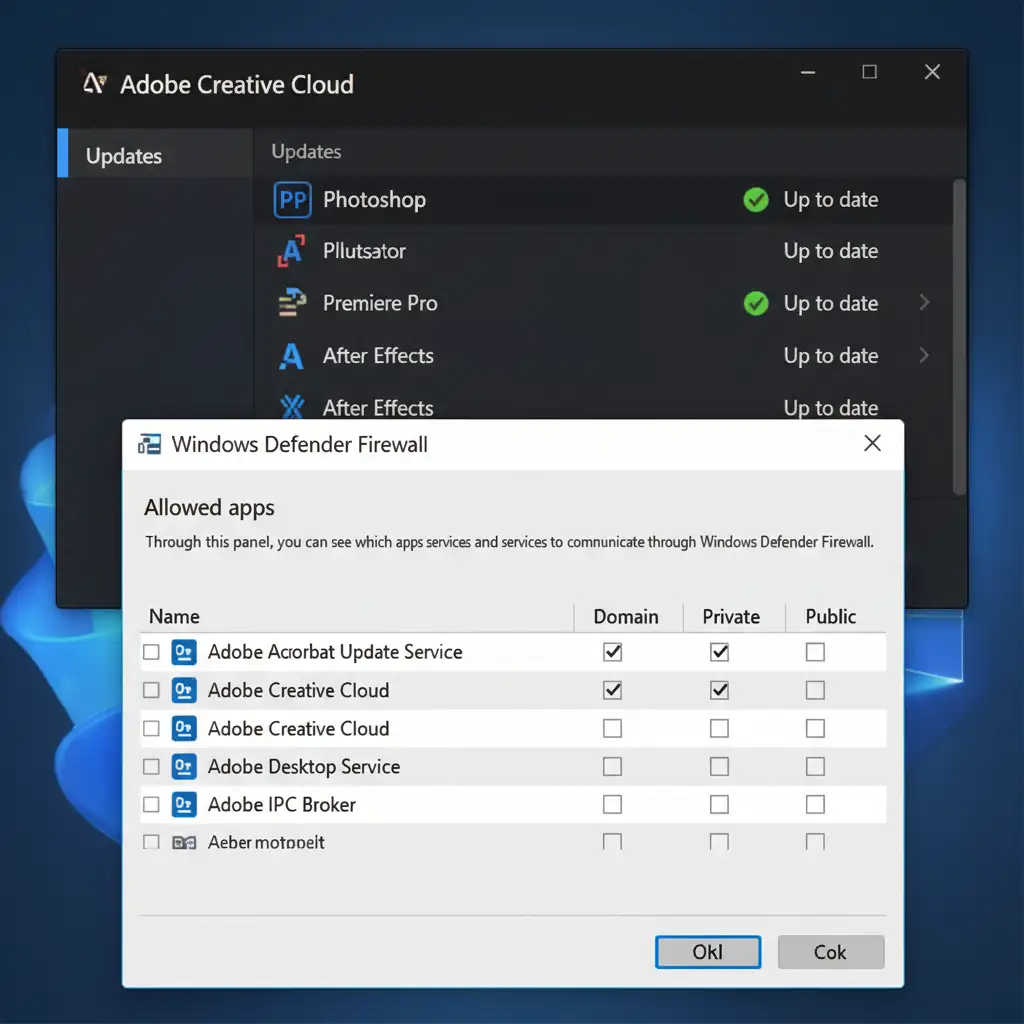Screen dimensions: 1024x1024
Task: Uncheck Domain for Adobe Acrobat Update Service
Action: (613, 652)
